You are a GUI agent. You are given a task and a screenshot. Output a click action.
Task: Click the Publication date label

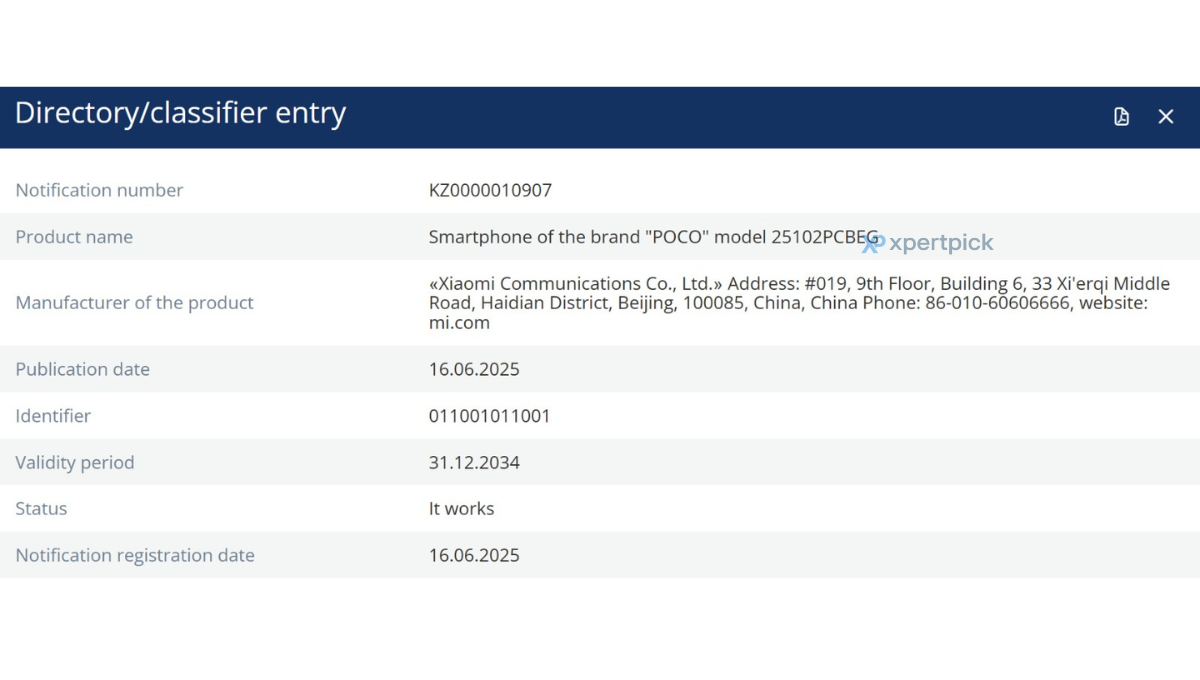coord(83,369)
